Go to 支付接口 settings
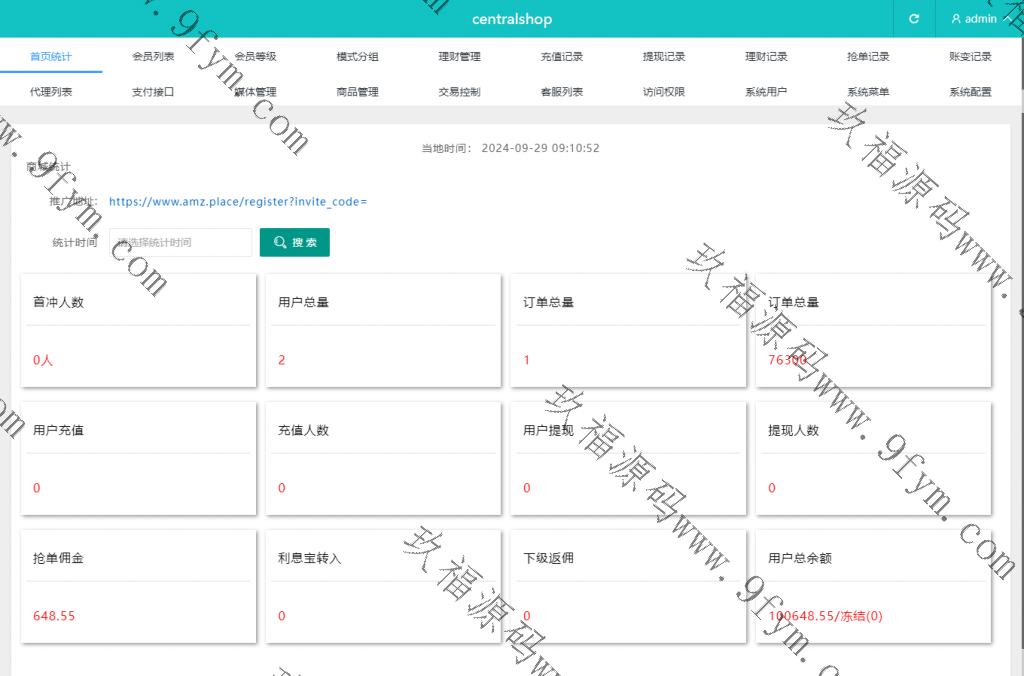 click(153, 92)
